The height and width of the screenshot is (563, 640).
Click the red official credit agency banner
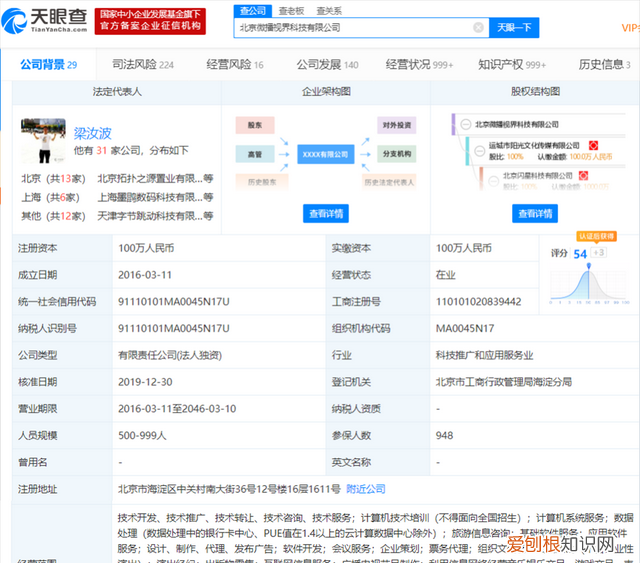(x=150, y=21)
